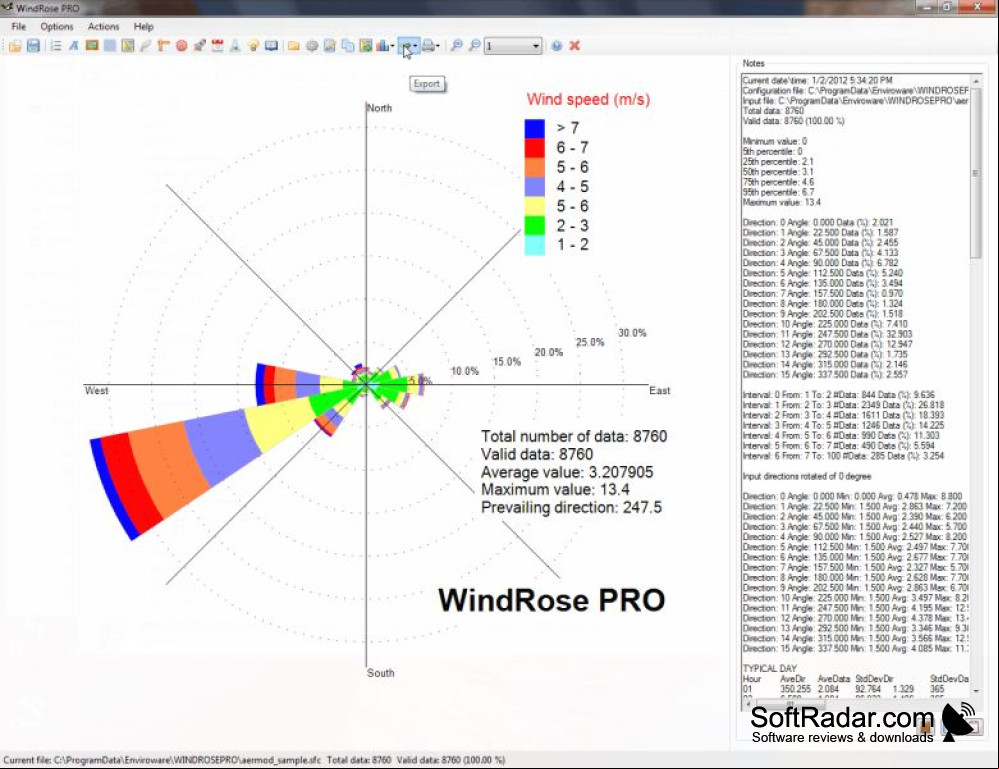
Task: Click the 'TYPICAL DAY' line in Notes
Action: tap(770, 668)
